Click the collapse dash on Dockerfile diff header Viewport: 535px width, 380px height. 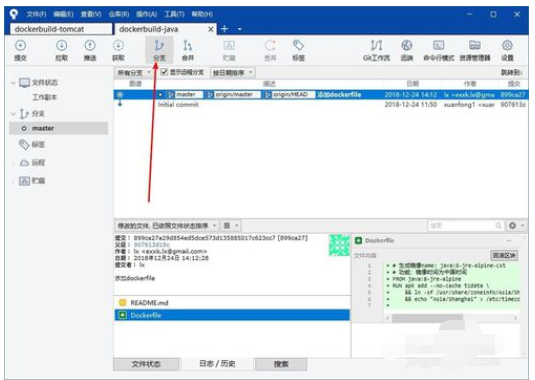(509, 241)
